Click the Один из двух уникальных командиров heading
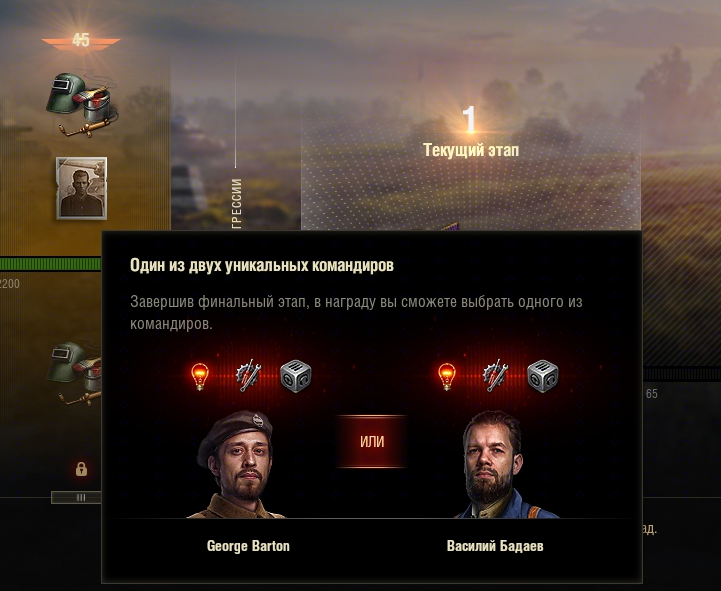This screenshot has height=591, width=721. click(262, 265)
